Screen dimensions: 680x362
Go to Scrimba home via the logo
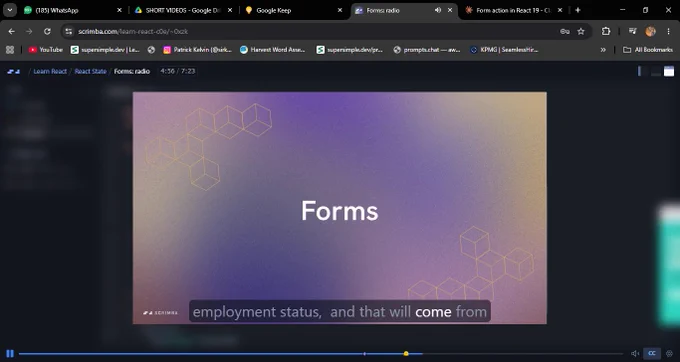click(x=14, y=71)
